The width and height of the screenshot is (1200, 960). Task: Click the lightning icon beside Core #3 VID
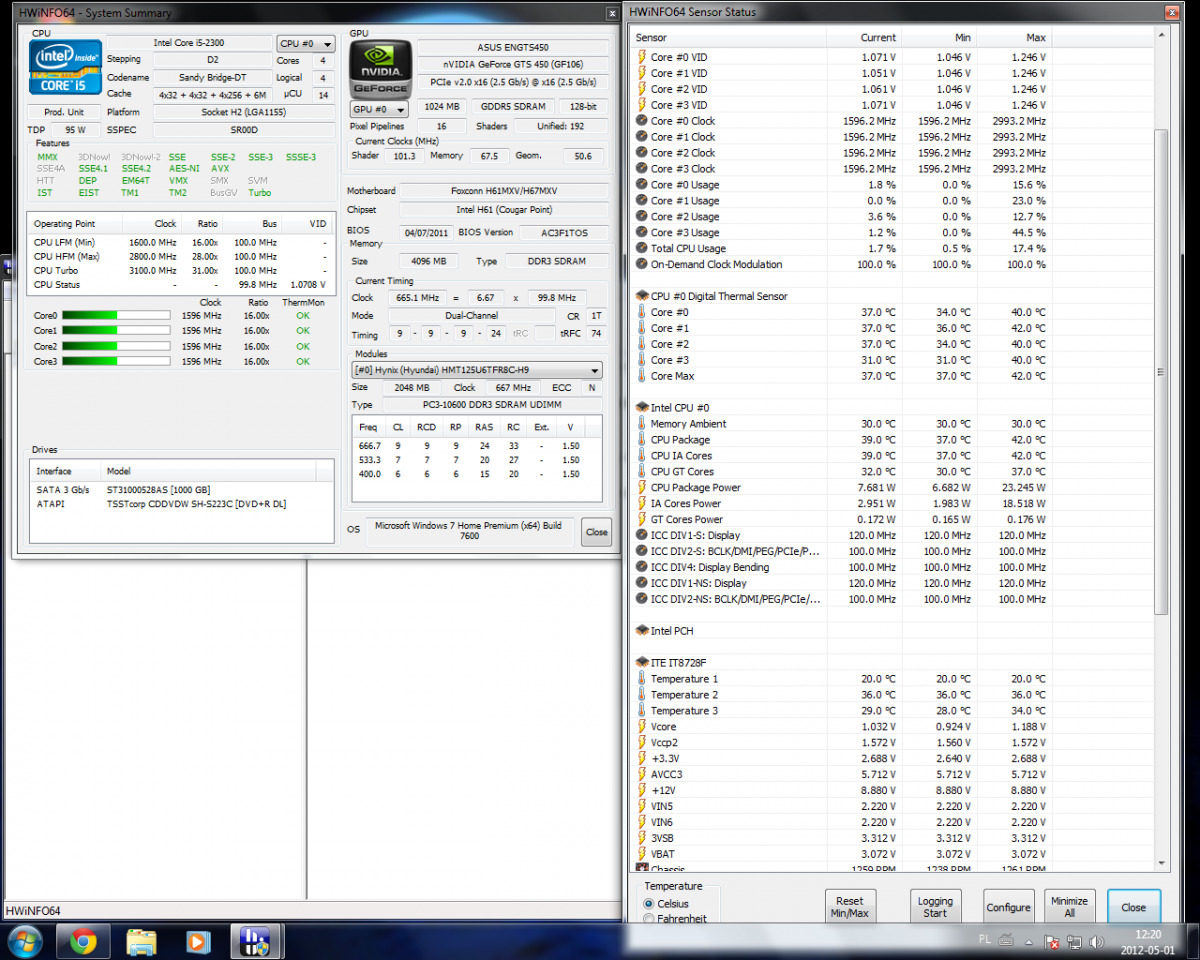(x=642, y=105)
